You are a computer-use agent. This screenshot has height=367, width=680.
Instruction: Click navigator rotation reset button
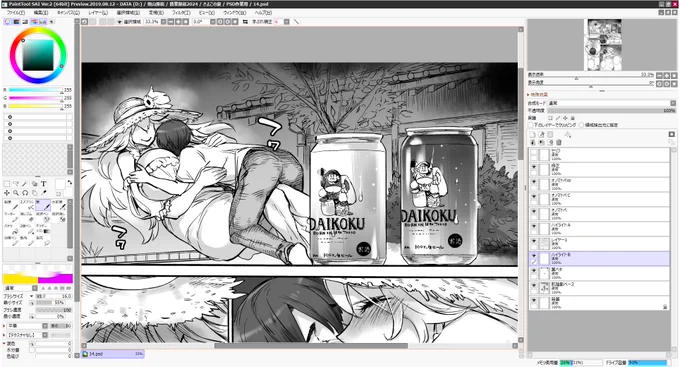[674, 83]
